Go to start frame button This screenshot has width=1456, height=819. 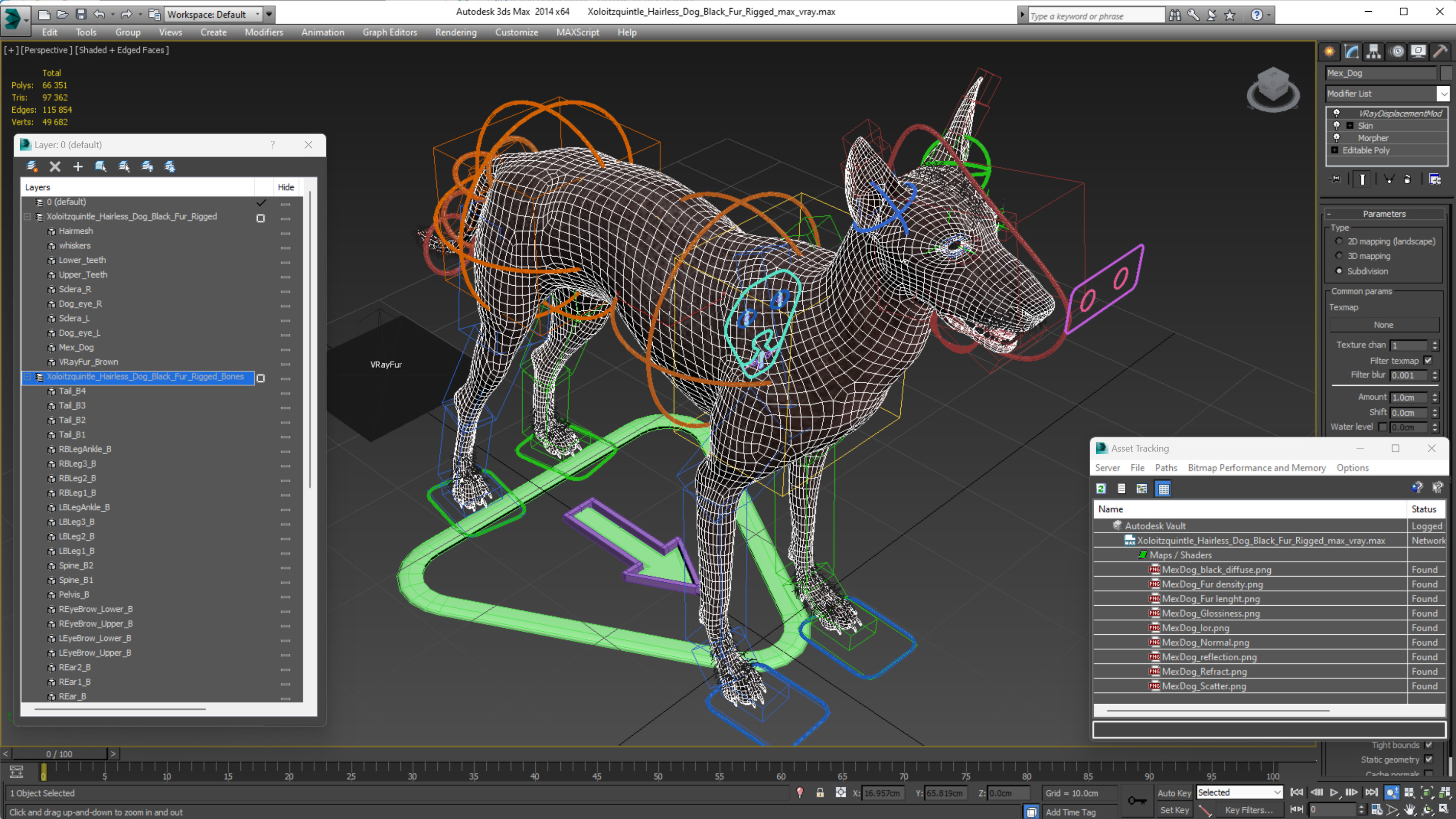[1297, 792]
